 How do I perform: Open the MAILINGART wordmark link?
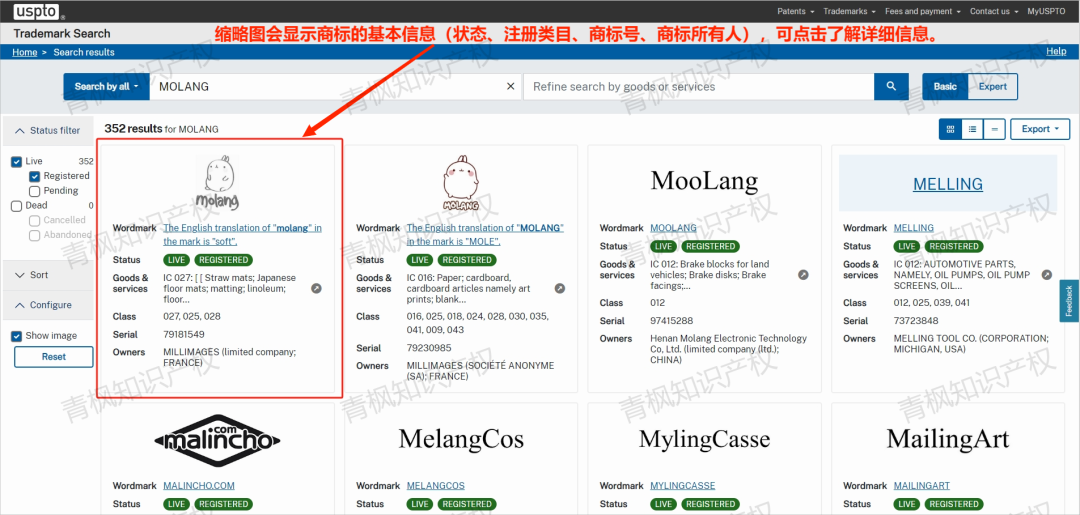click(922, 485)
